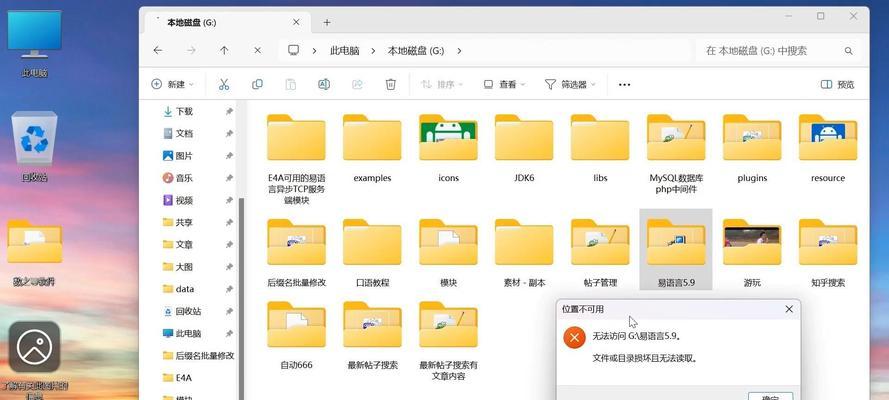Select the 知乎搜索 folder
889x400 pixels.
point(828,253)
